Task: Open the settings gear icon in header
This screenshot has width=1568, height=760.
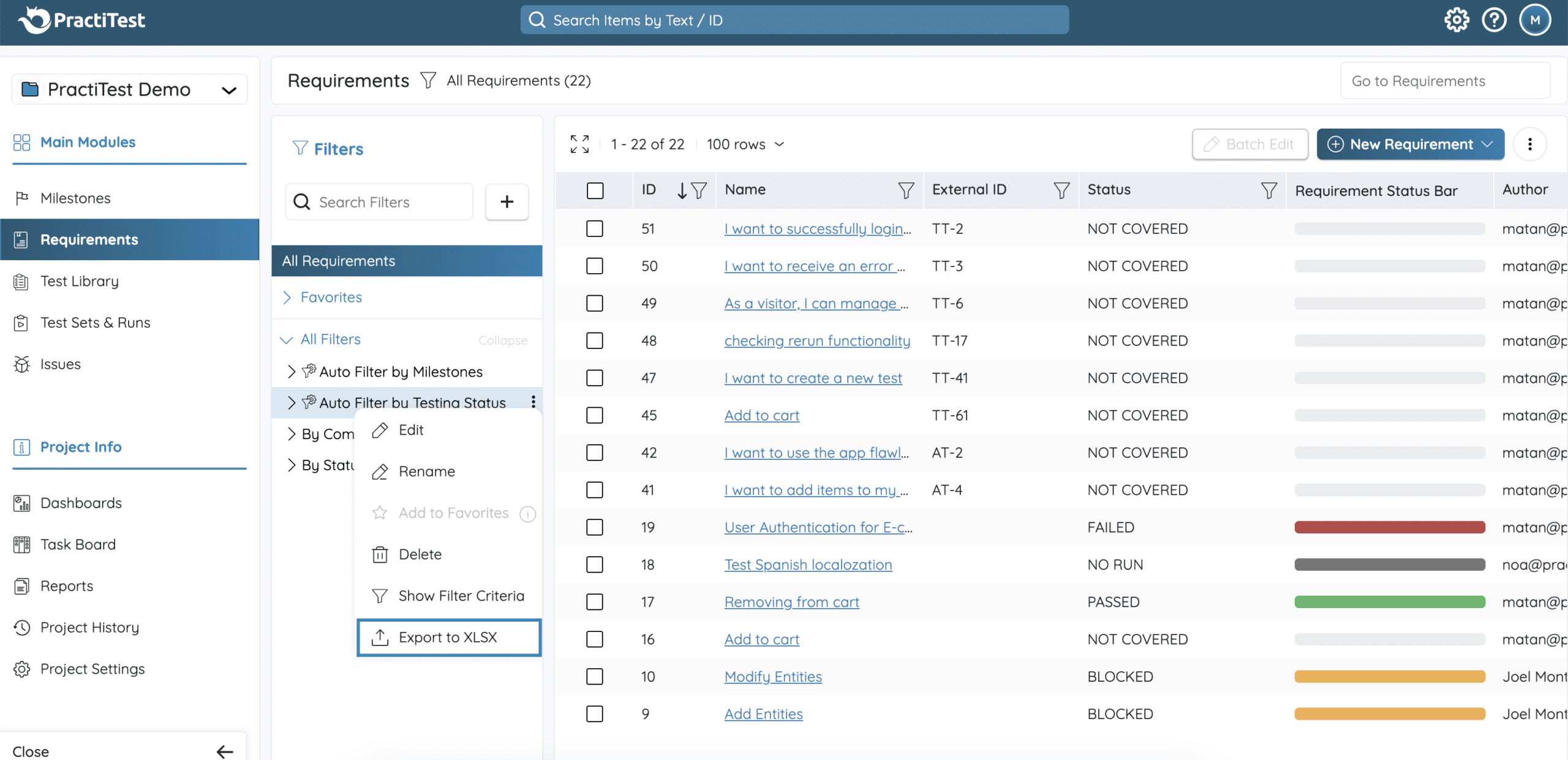Action: pyautogui.click(x=1456, y=20)
